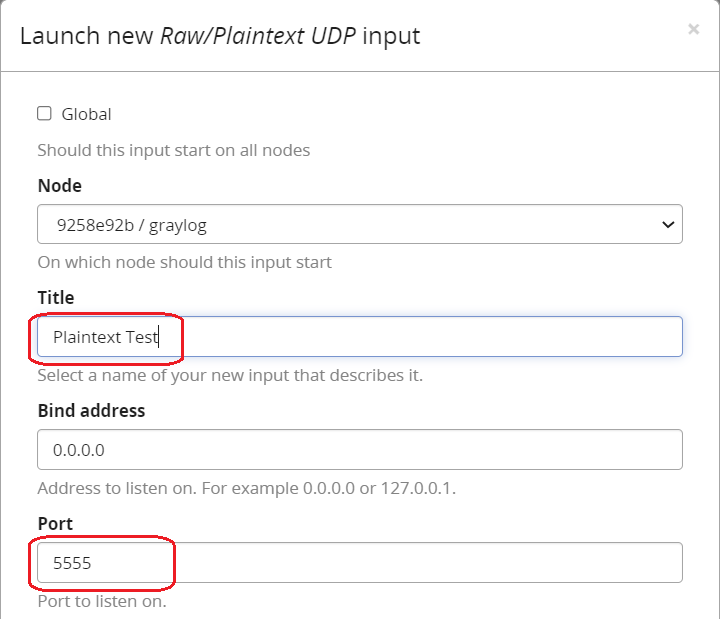Click into the Bind address 0.0.0.0 field
The width and height of the screenshot is (720, 619).
(x=360, y=450)
